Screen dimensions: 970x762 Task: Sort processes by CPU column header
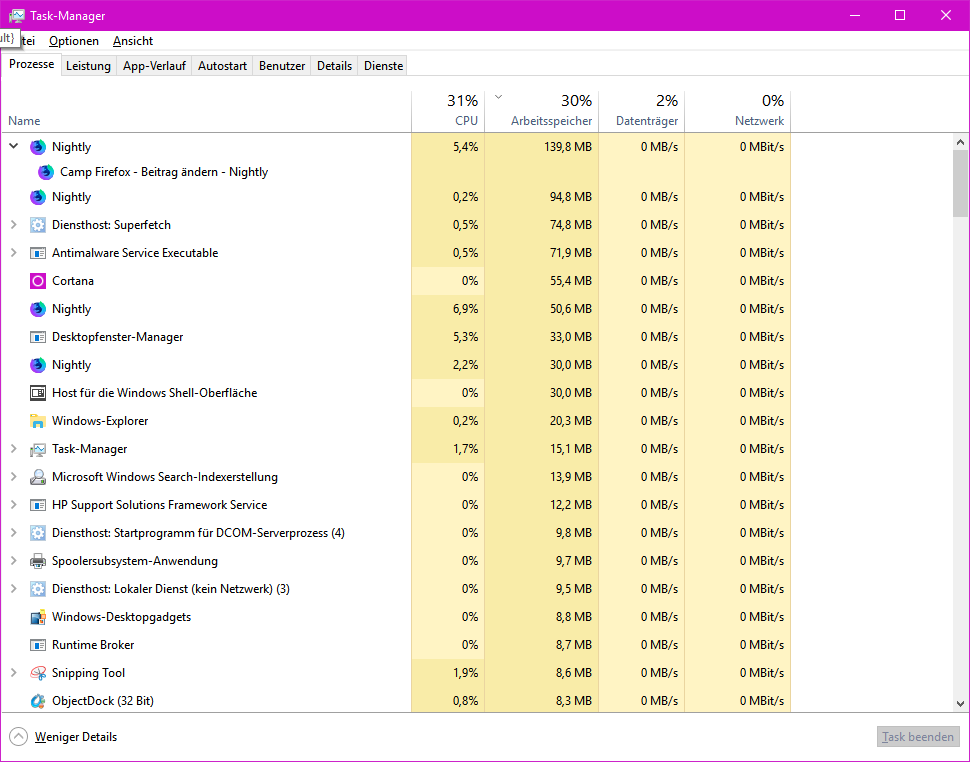click(x=448, y=110)
